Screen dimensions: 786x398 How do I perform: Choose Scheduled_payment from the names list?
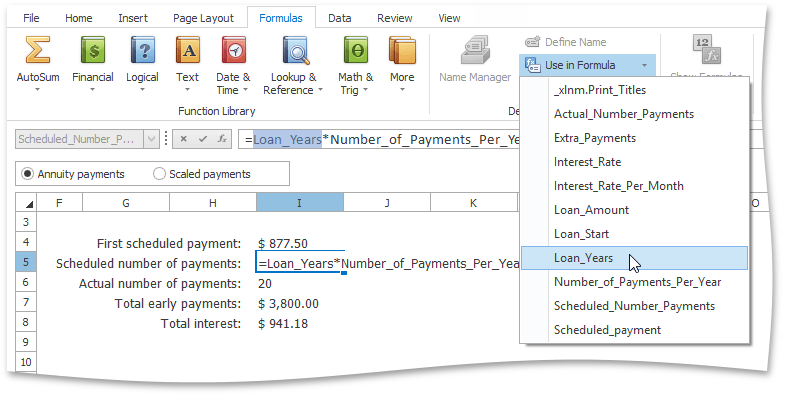pos(635,330)
